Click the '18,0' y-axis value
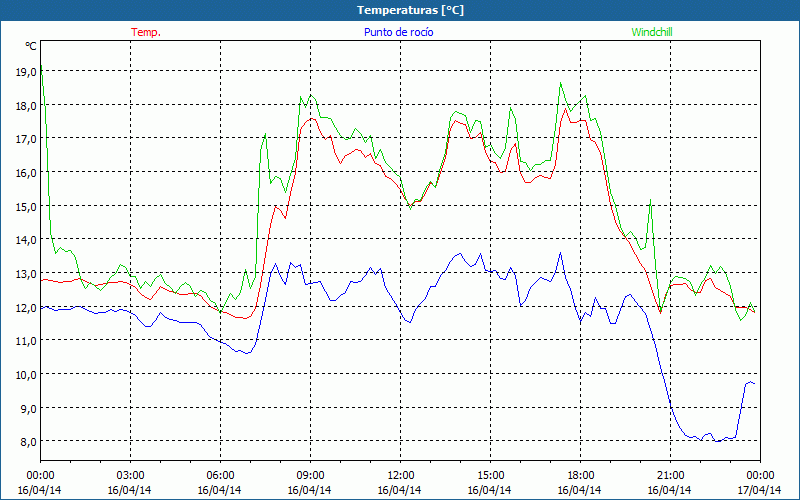800x500 pixels. pyautogui.click(x=26, y=106)
